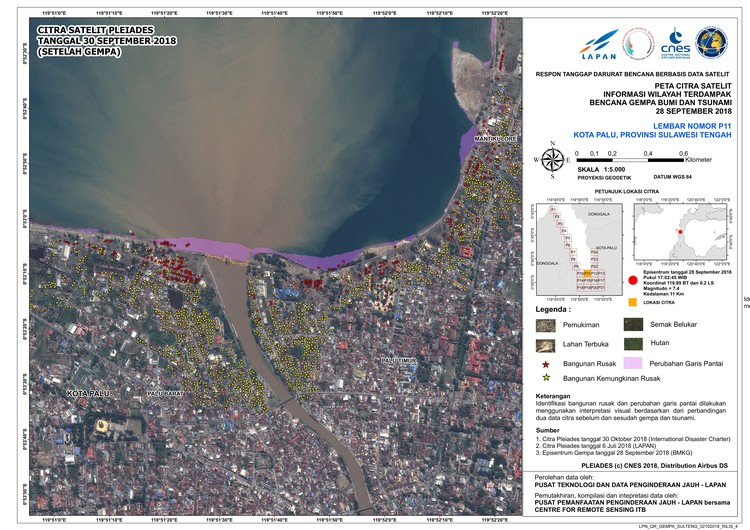Click the '(SETELAH GEMPA)' caption
This screenshot has width=750, height=530.
pyautogui.click(x=79, y=52)
